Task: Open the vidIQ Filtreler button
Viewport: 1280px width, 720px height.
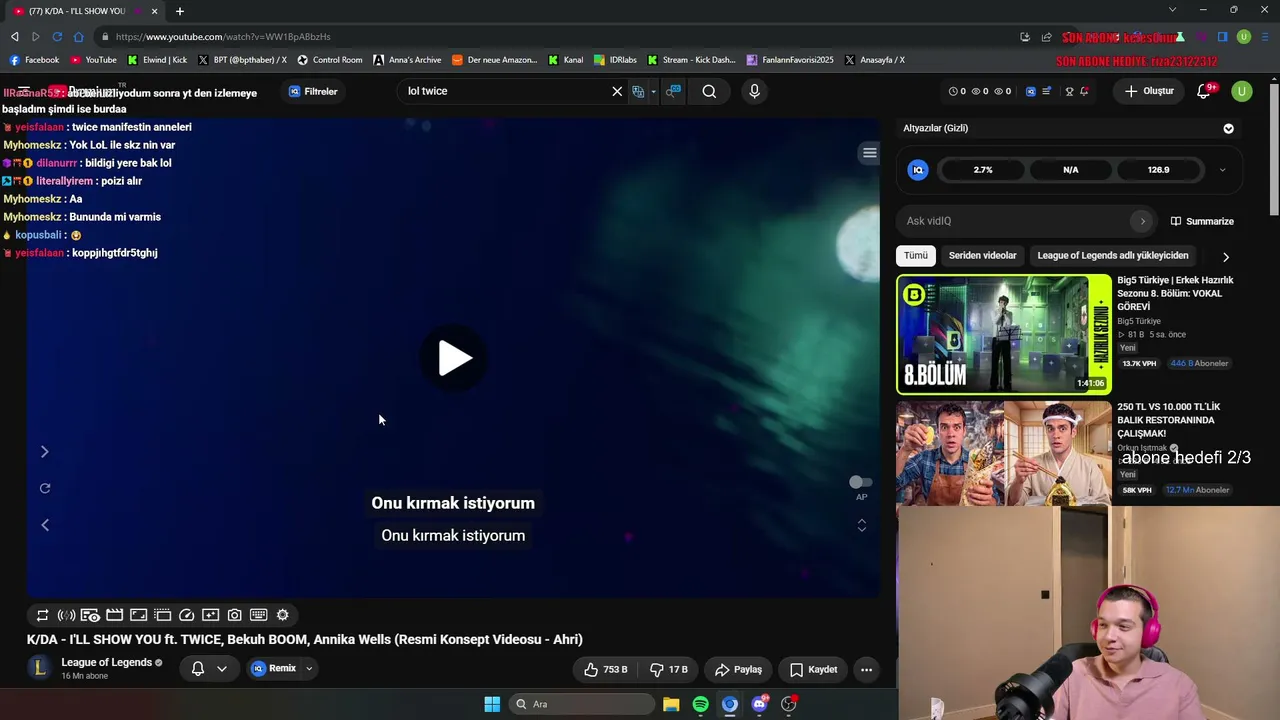Action: coord(313,91)
